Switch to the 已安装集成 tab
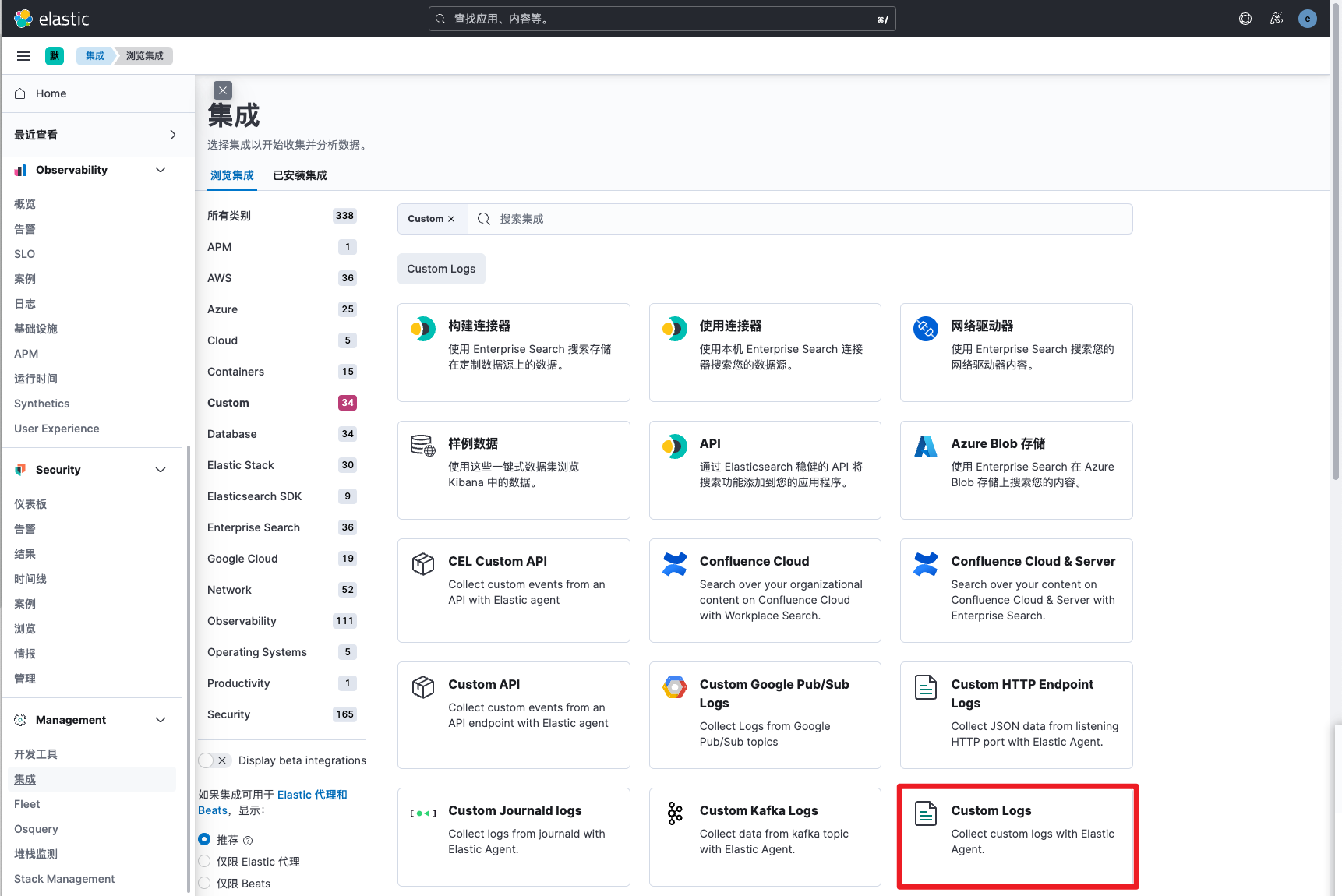1342x896 pixels. [x=300, y=175]
